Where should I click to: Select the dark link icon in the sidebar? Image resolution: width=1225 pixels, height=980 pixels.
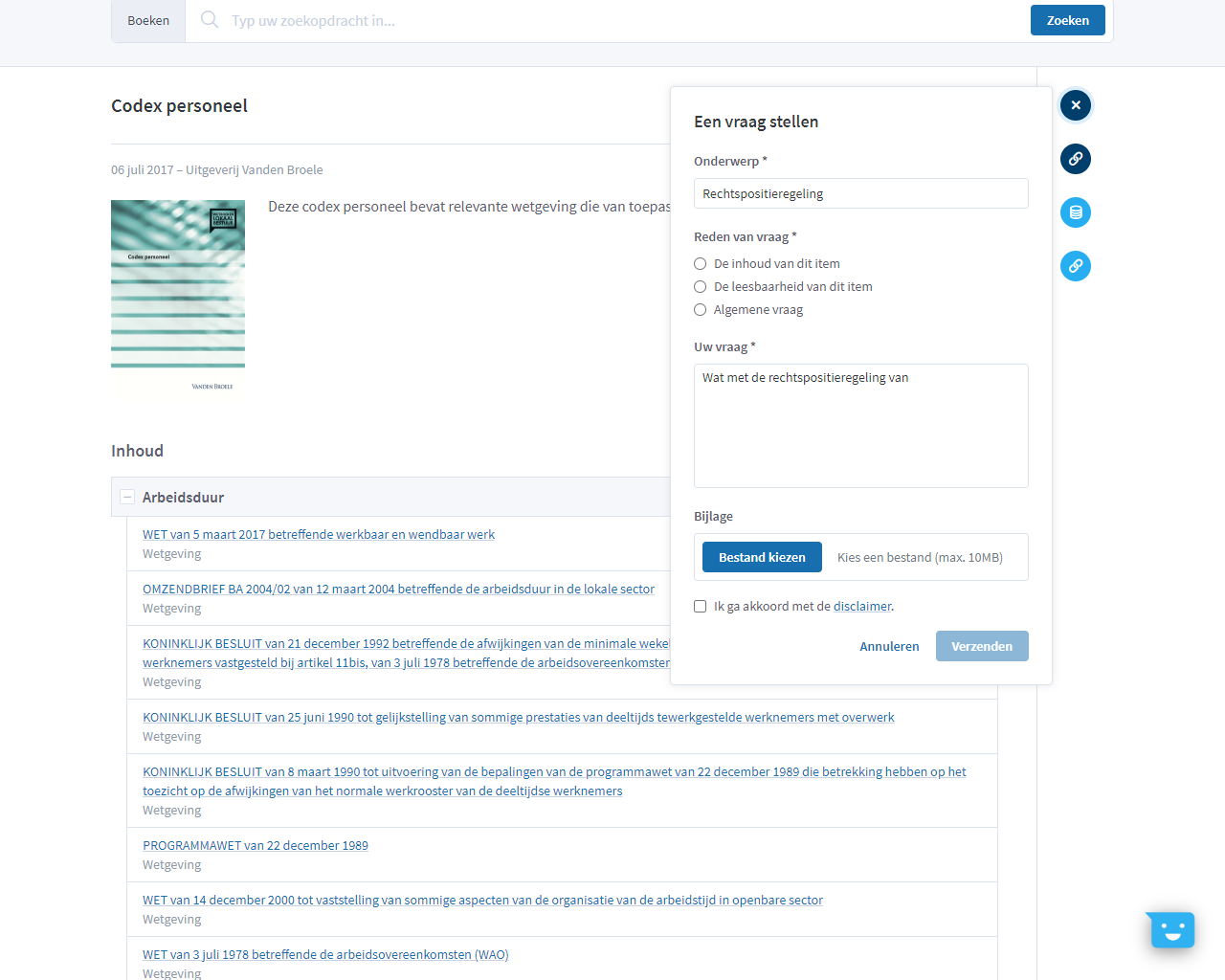coord(1075,159)
